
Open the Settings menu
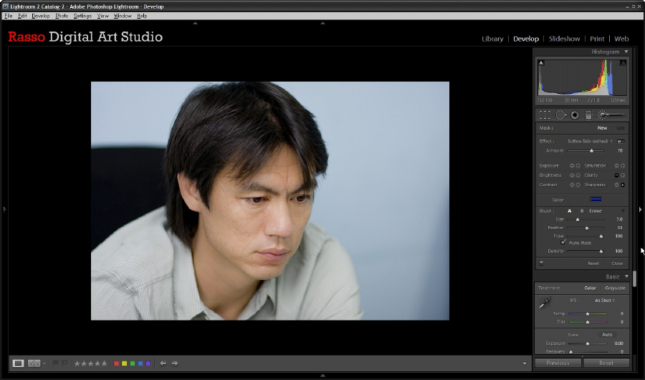point(82,16)
